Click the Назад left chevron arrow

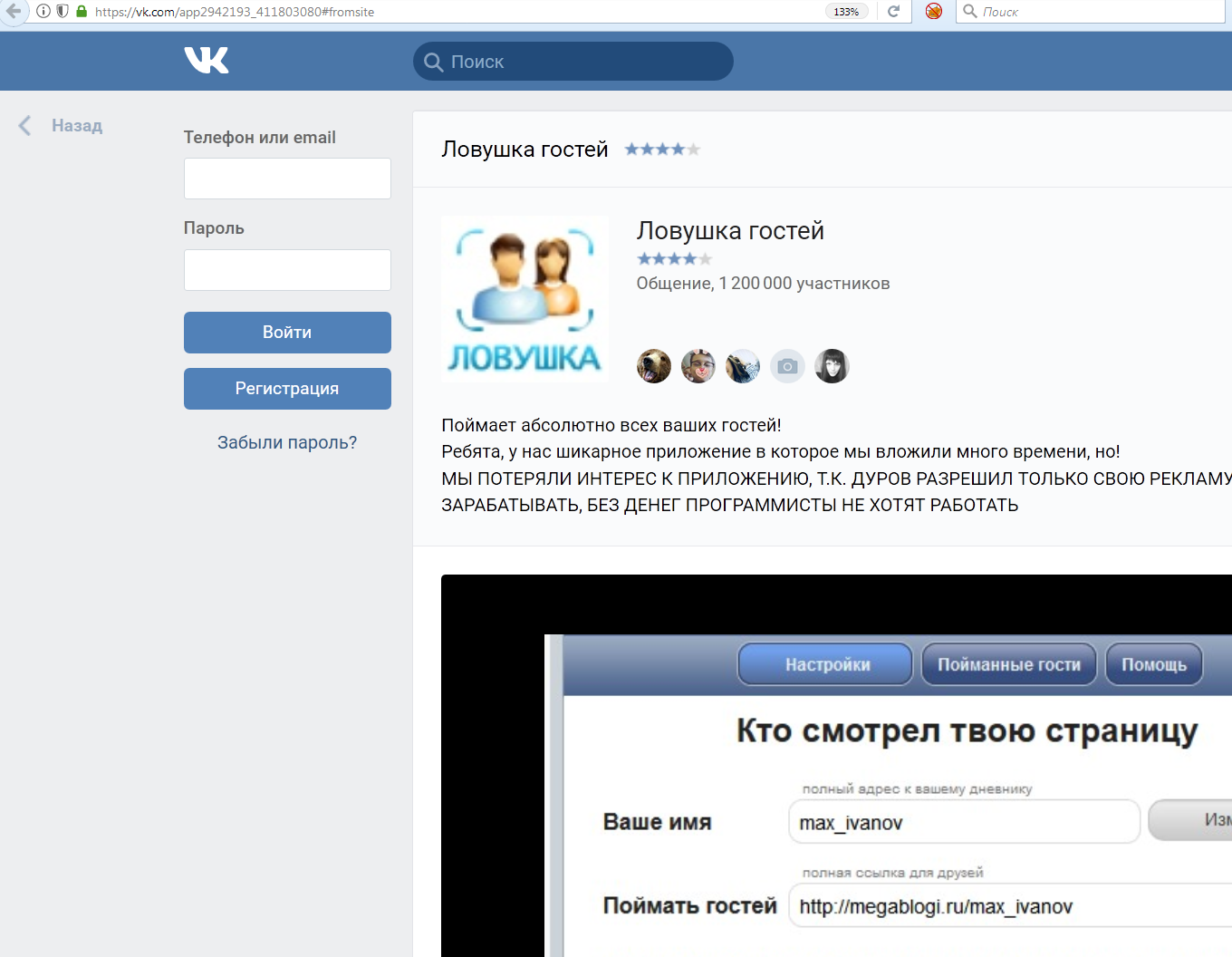pyautogui.click(x=25, y=126)
